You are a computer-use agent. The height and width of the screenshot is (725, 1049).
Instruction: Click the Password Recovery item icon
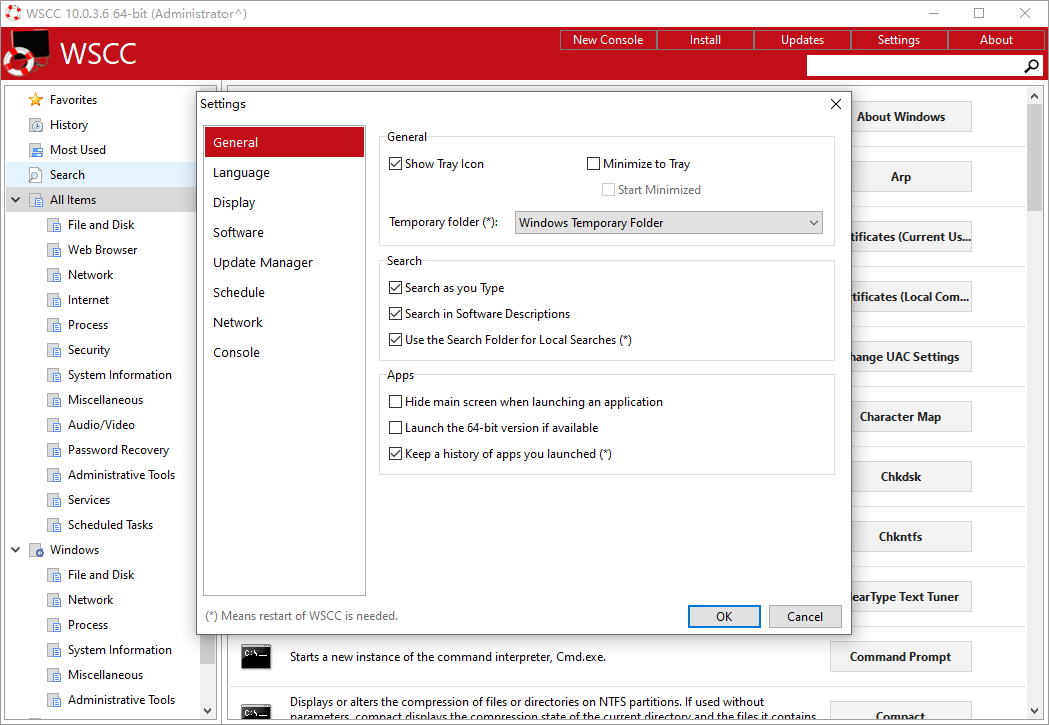click(x=54, y=450)
